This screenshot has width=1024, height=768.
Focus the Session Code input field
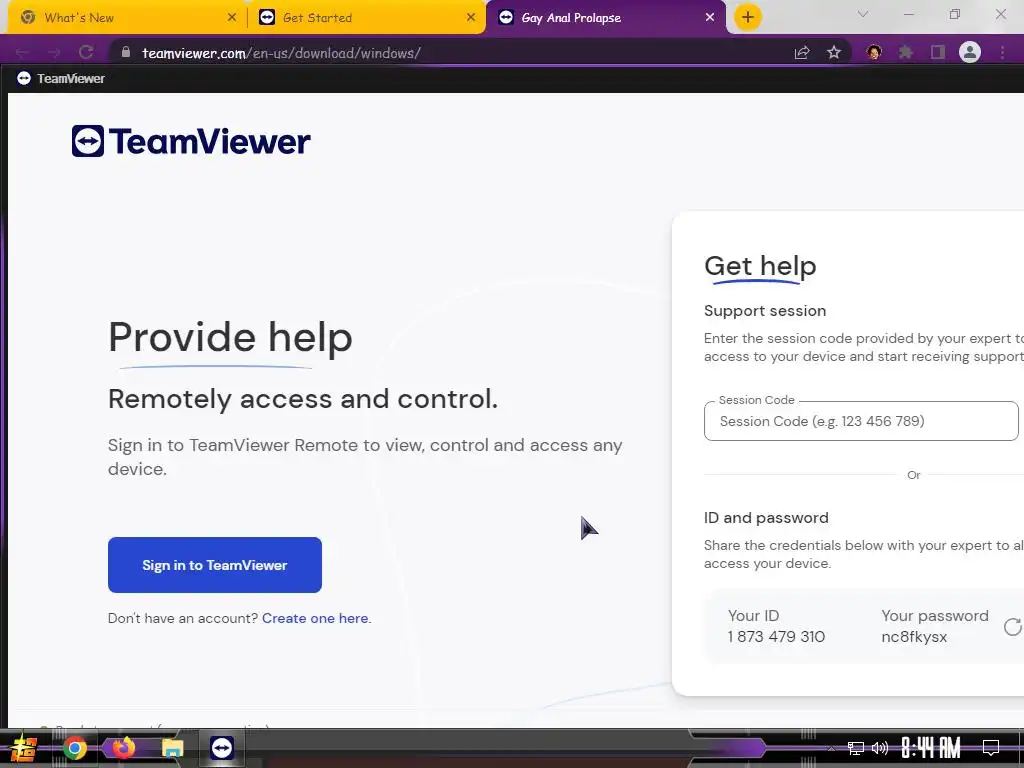[x=861, y=421]
